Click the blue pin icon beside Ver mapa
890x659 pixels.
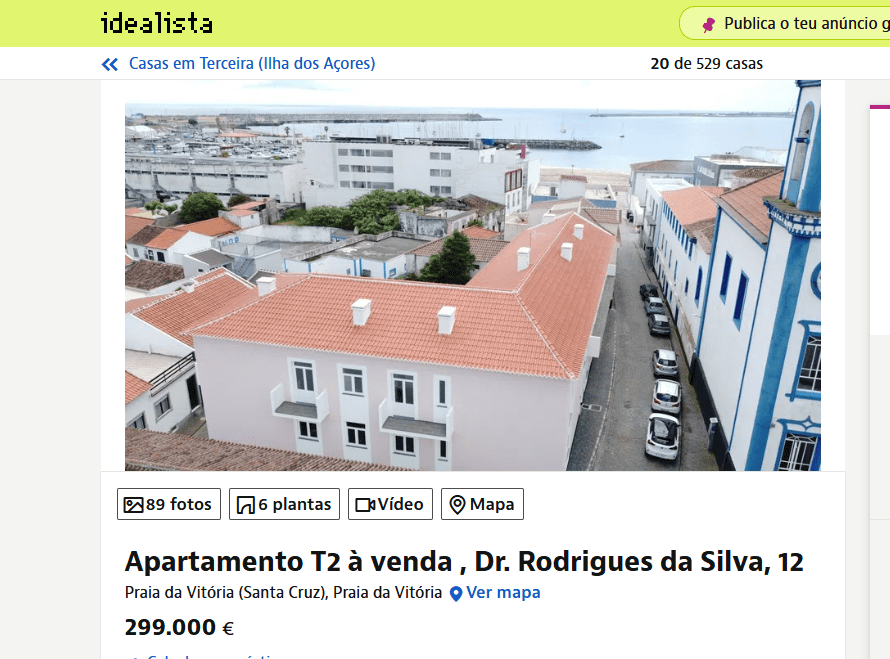pyautogui.click(x=456, y=594)
